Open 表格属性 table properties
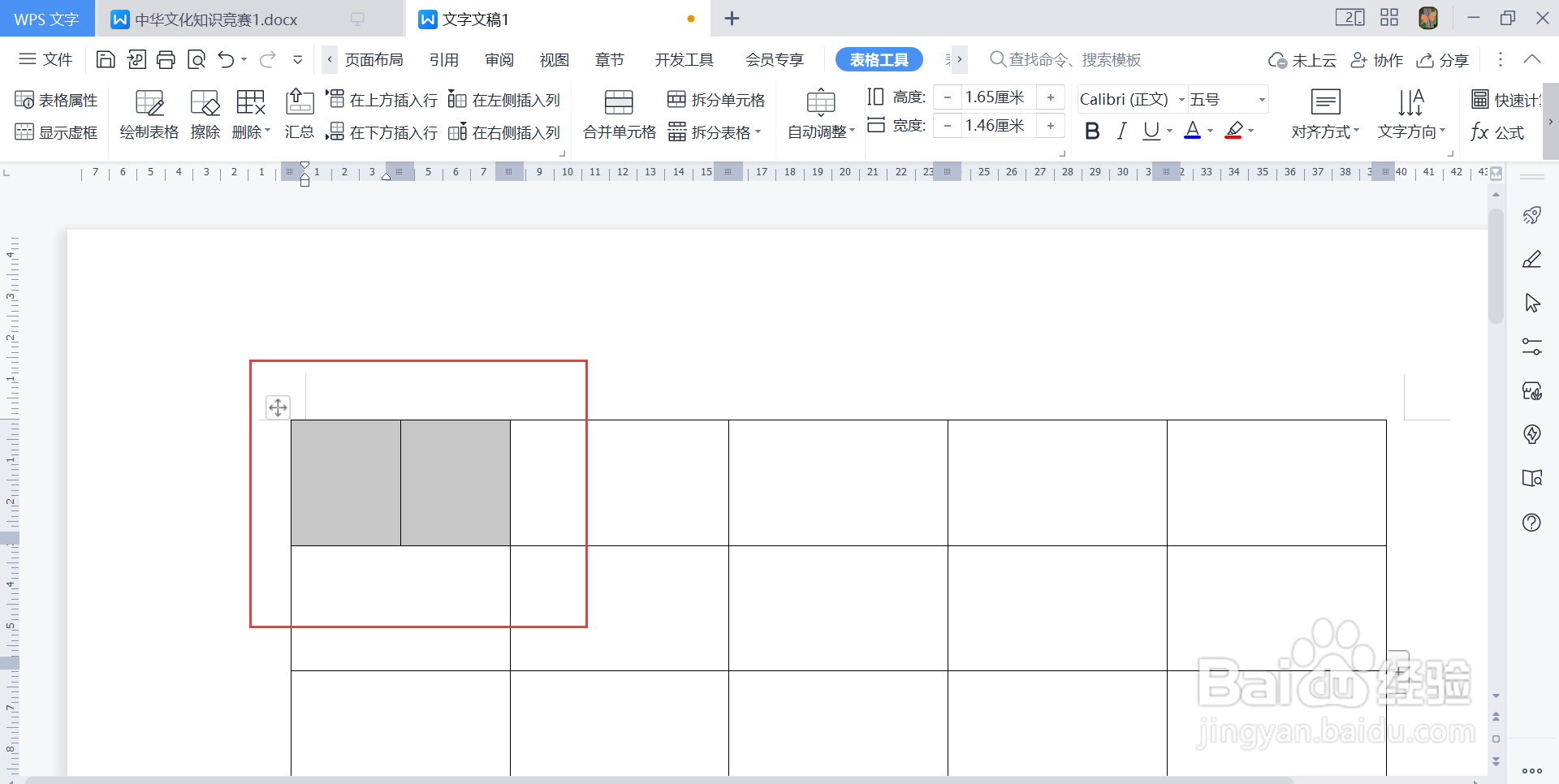 pyautogui.click(x=56, y=100)
